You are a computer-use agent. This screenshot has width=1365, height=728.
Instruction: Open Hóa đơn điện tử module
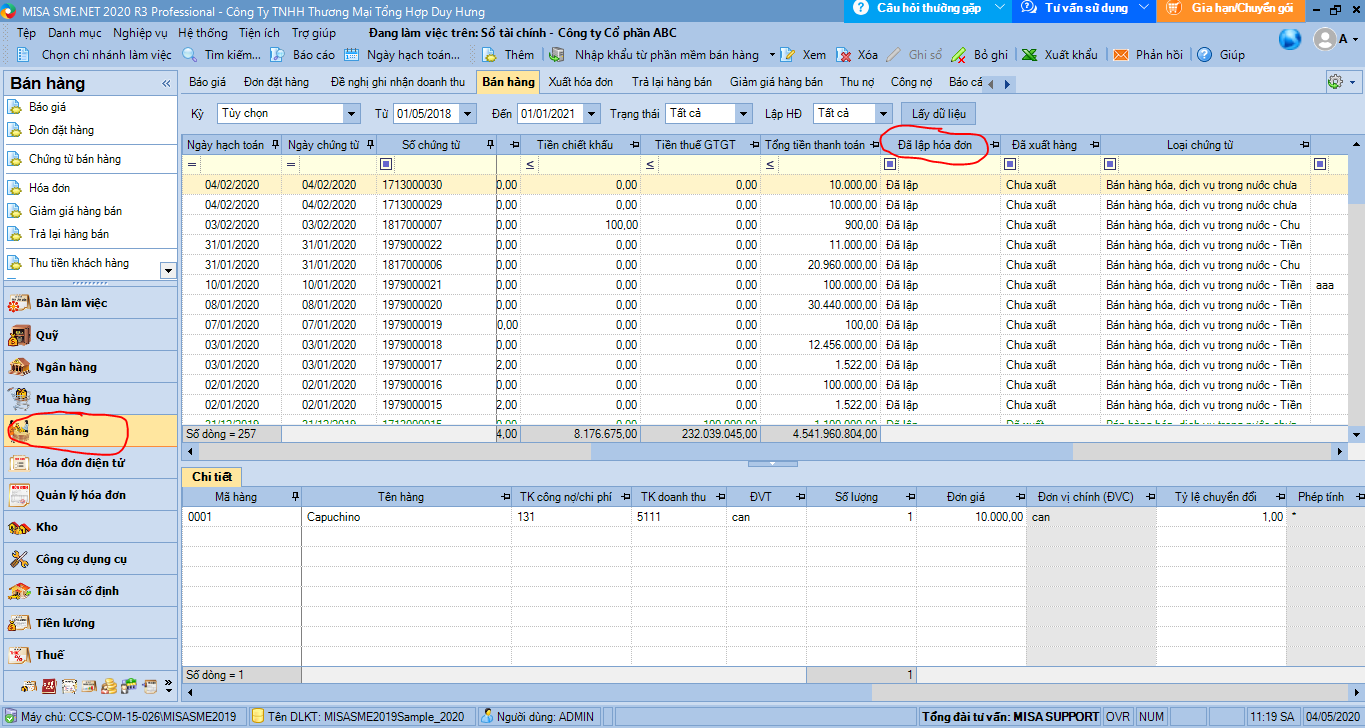tap(90, 463)
